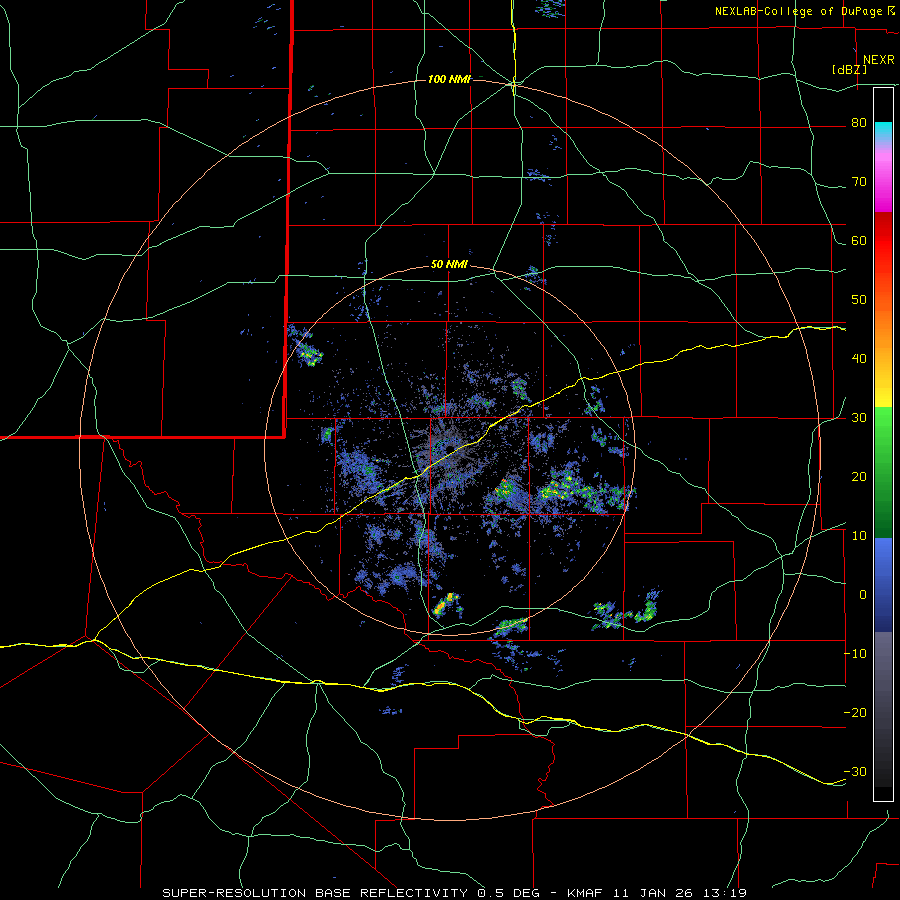
Task: Click the 50 NMI range ring label
Action: (449, 265)
